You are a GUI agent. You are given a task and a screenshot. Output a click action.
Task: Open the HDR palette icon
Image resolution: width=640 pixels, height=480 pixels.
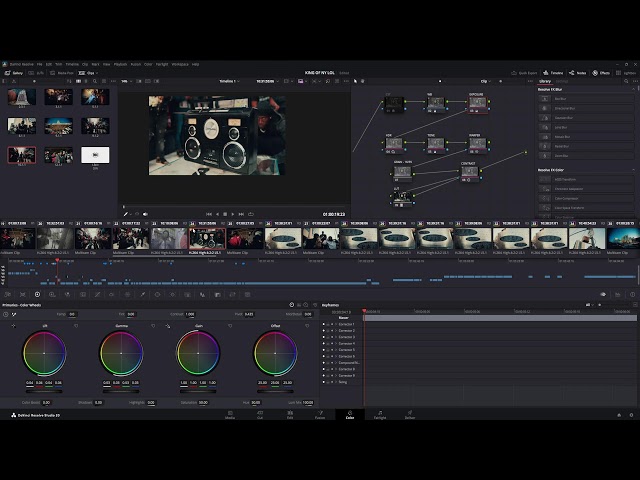click(52, 294)
